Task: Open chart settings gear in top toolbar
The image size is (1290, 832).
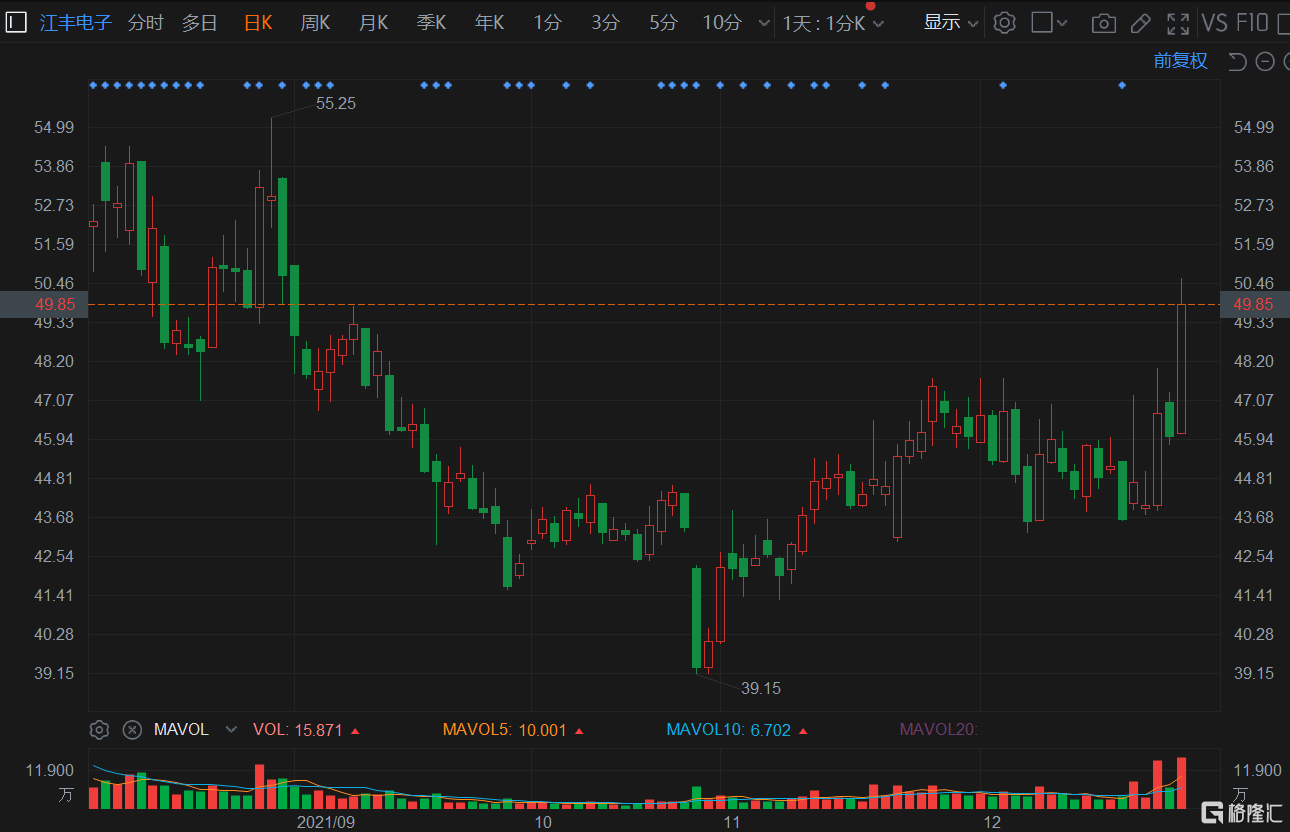Action: point(1005,22)
